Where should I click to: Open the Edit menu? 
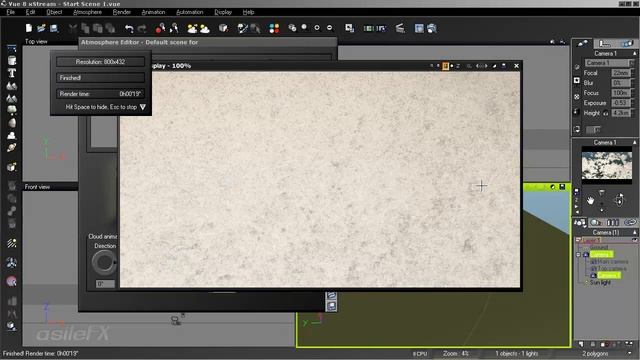[x=31, y=12]
